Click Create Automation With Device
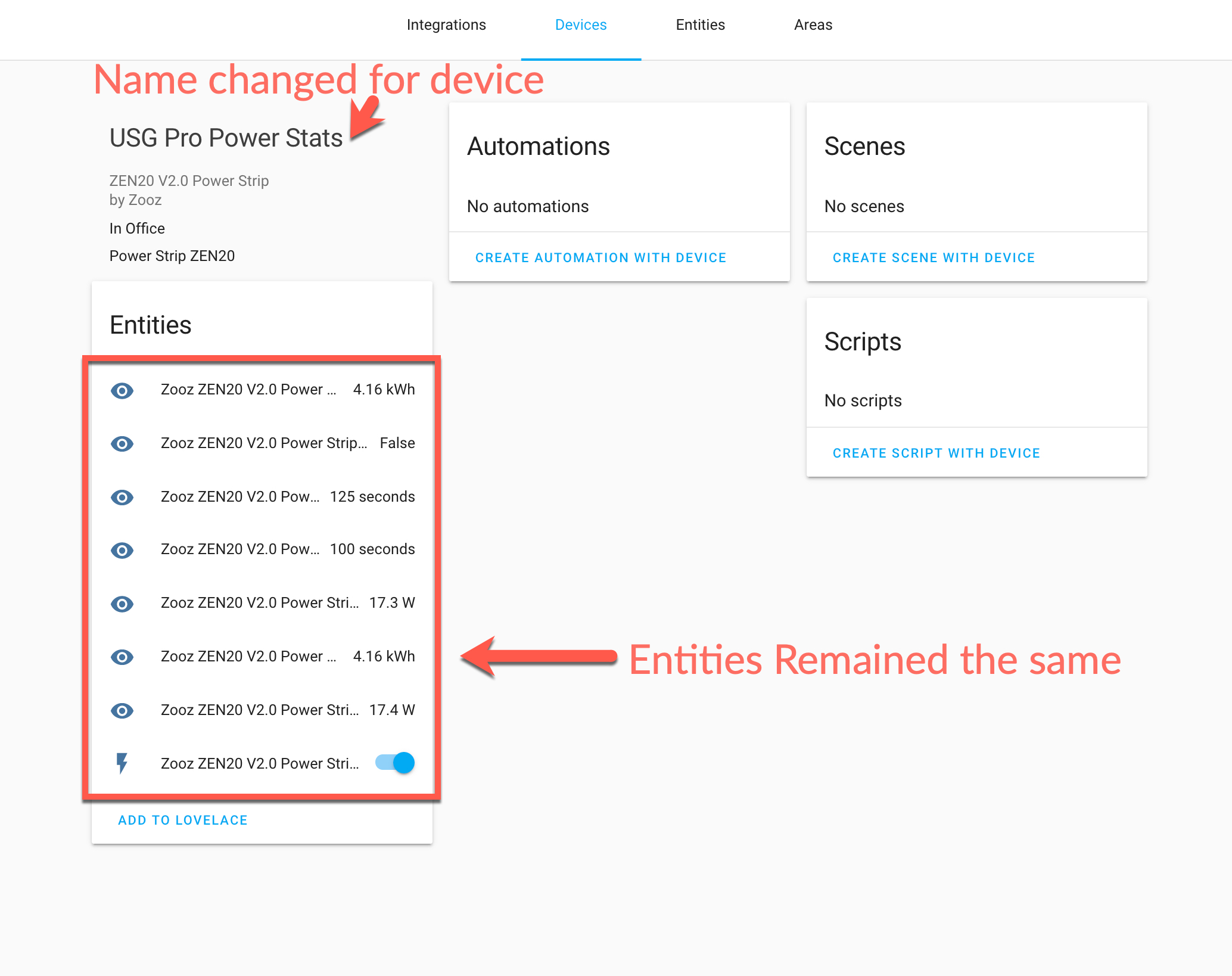This screenshot has width=1232, height=976. (601, 257)
